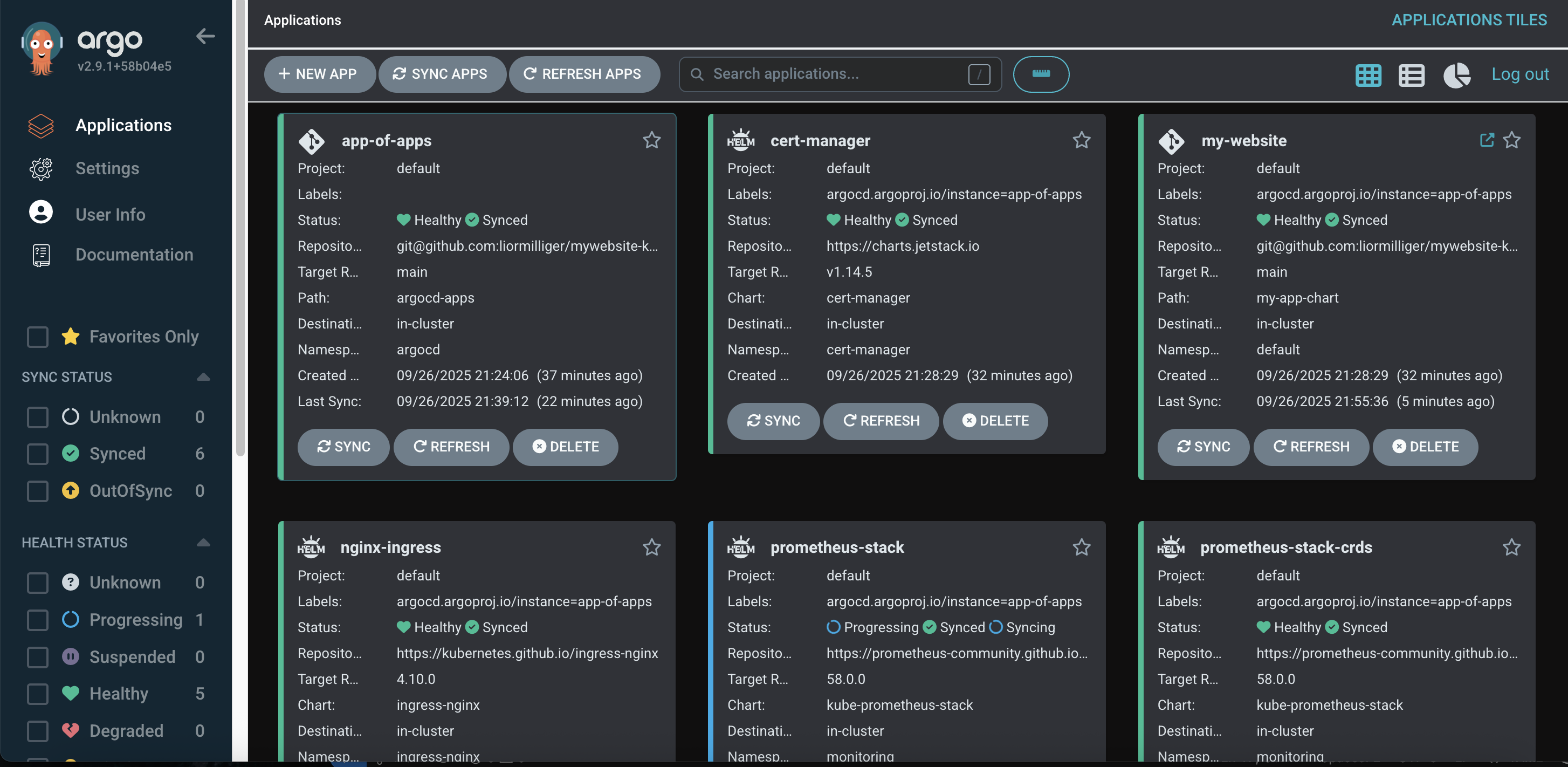Open the pie chart summary view
The height and width of the screenshot is (767, 1568).
click(1456, 75)
